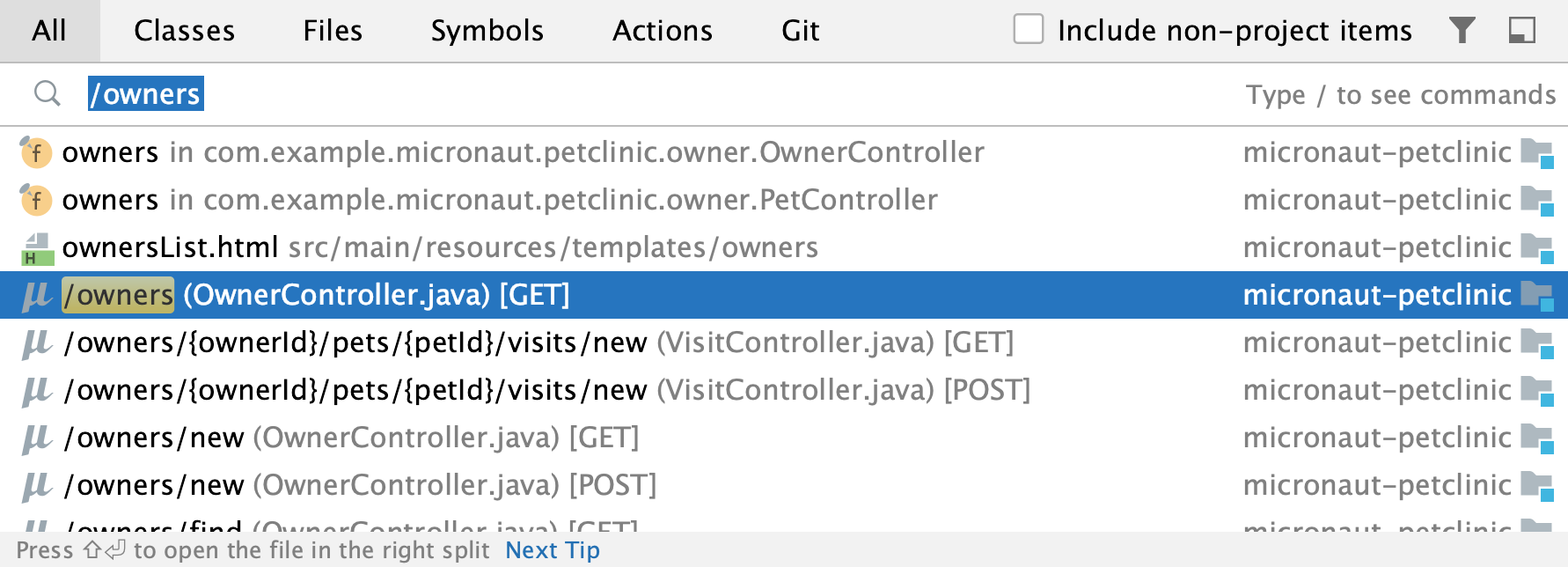Open results in Find tool window icon

(x=1521, y=31)
